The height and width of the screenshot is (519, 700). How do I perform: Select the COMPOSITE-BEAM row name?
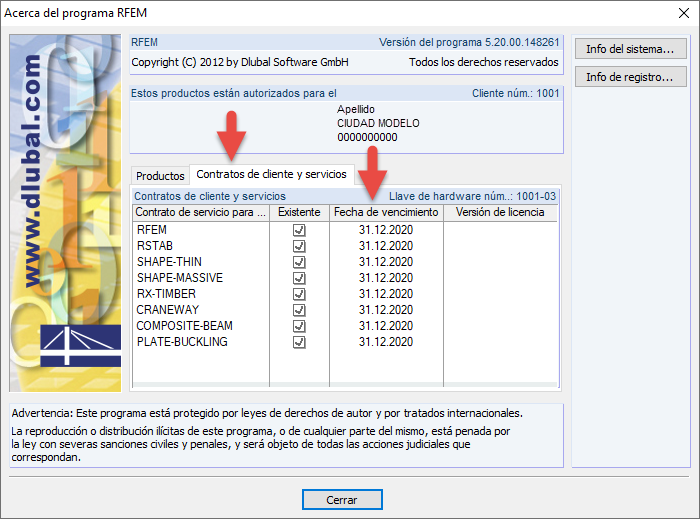184,326
